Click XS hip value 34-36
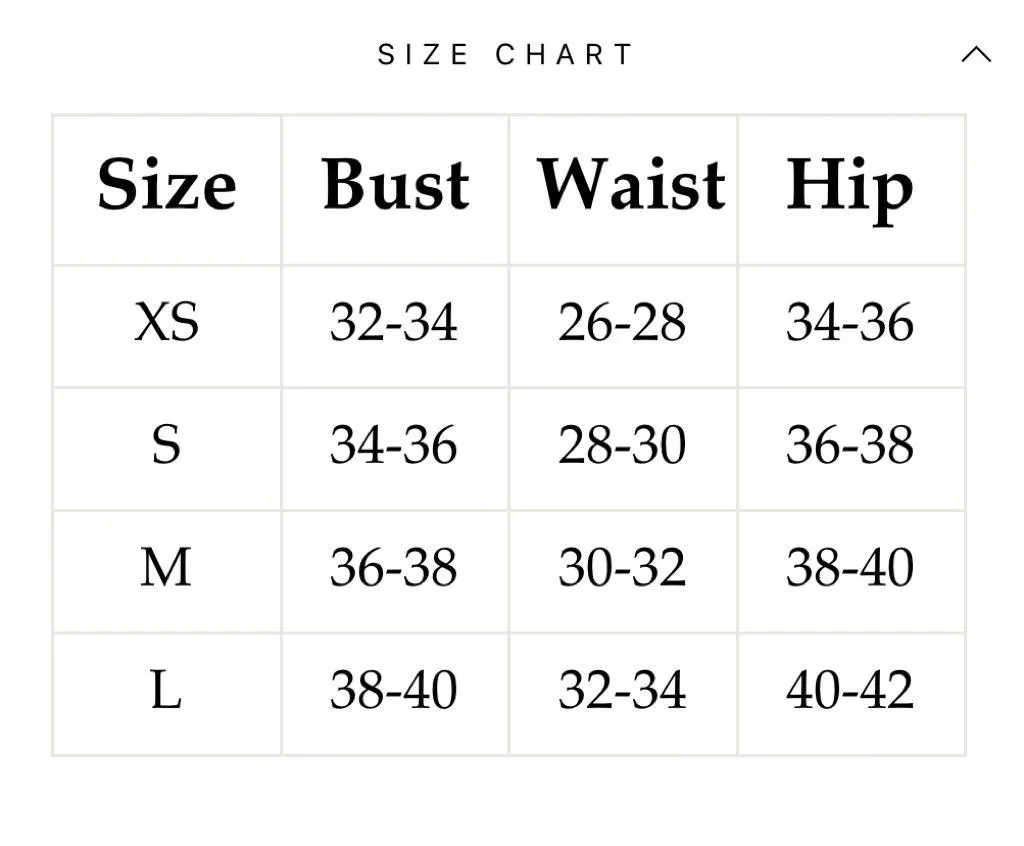Screen dimensions: 1024x846 coord(850,322)
